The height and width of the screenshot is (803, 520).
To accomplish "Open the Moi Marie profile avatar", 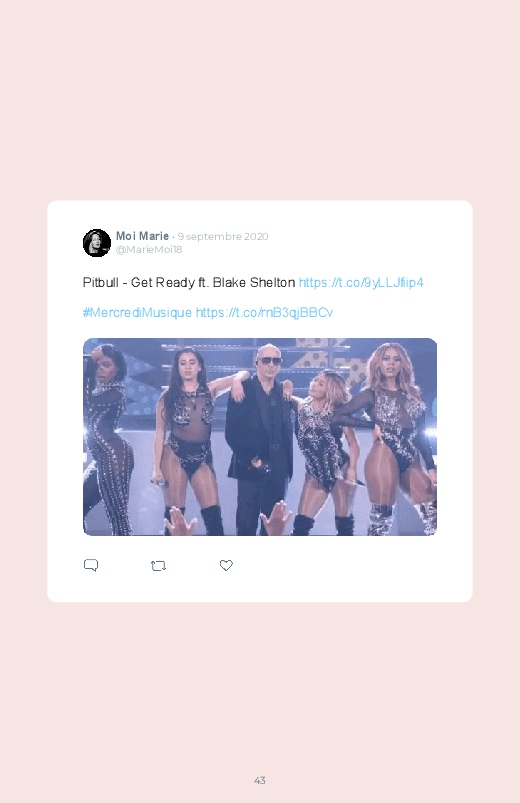I will tap(97, 243).
